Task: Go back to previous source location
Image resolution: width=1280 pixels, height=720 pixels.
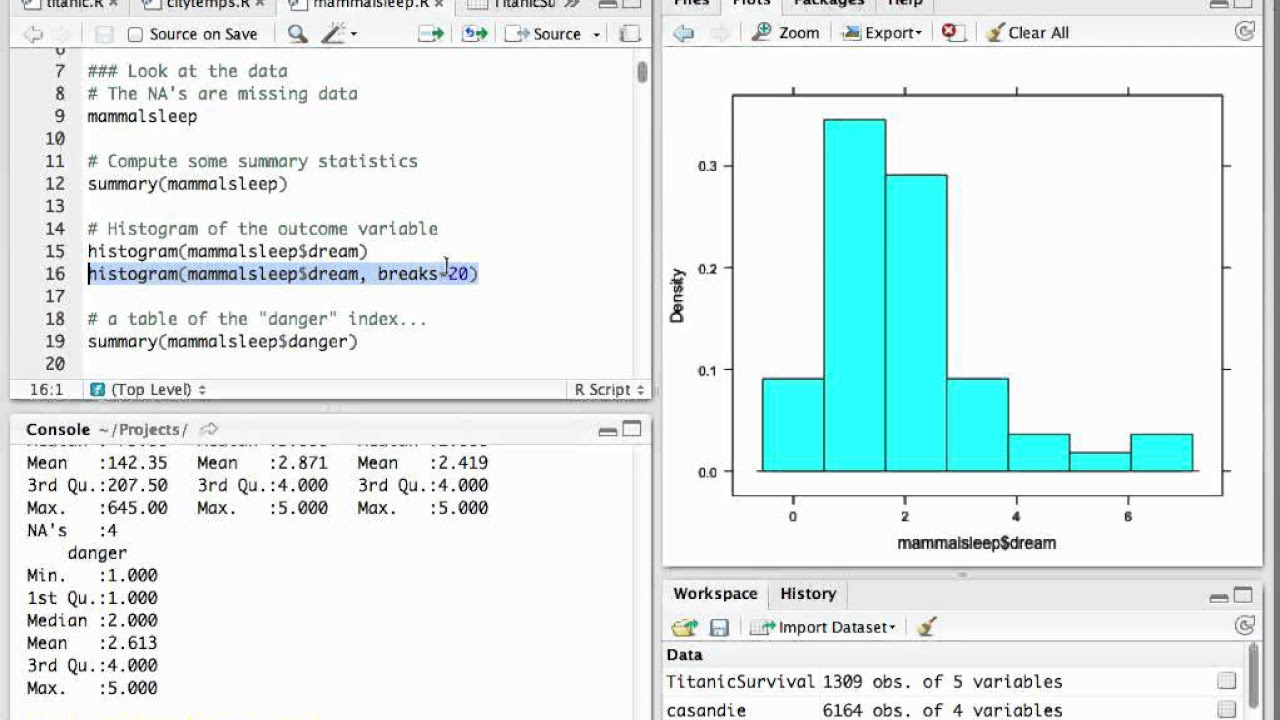Action: (32, 34)
